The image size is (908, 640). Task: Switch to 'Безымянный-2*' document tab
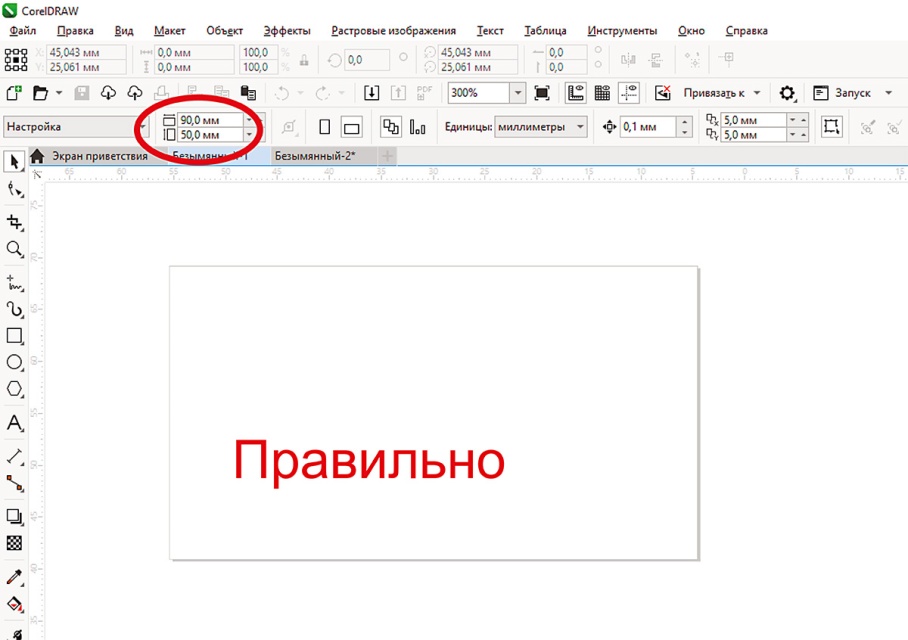tap(315, 156)
